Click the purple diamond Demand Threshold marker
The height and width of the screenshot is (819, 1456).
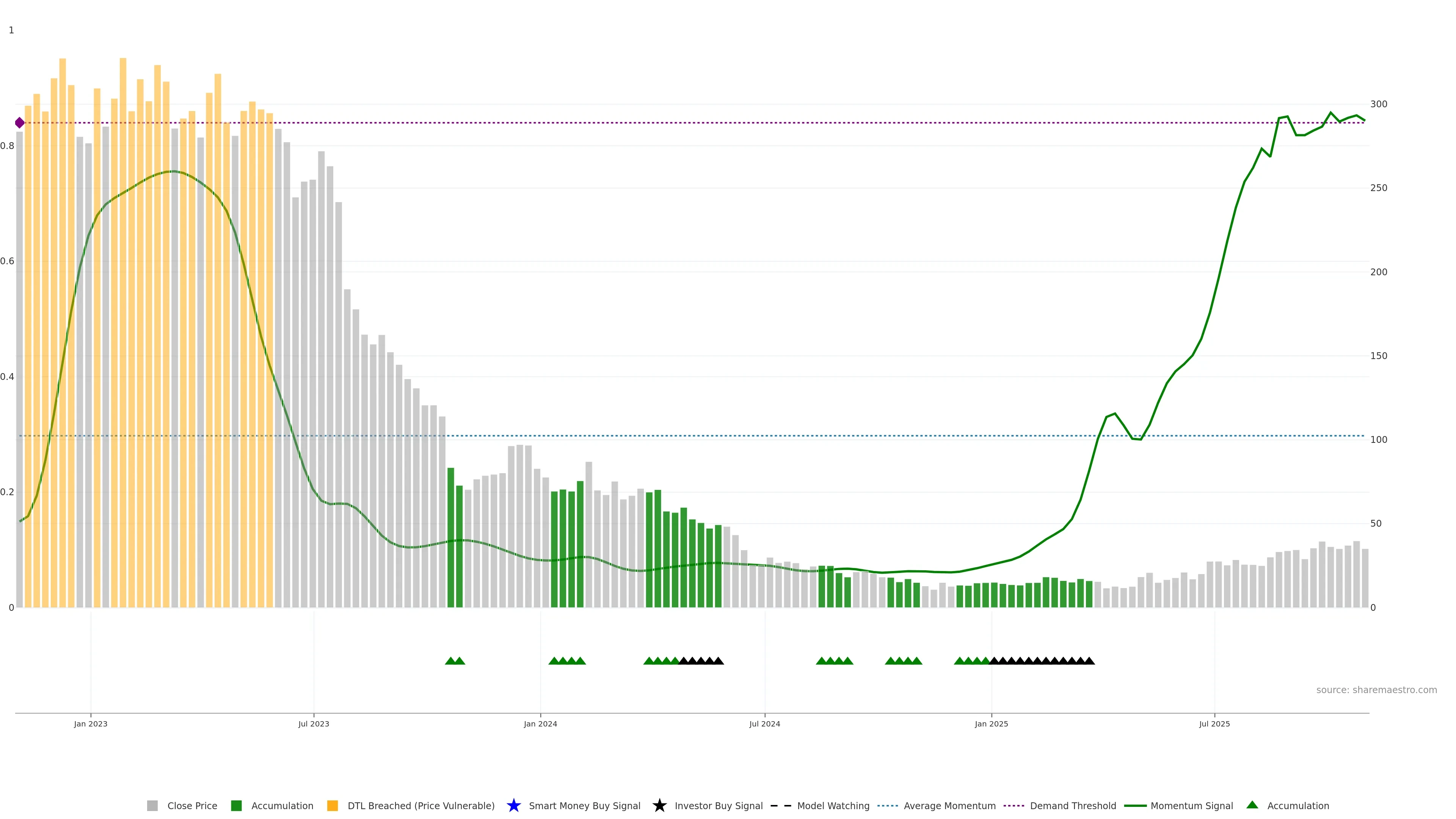(20, 122)
